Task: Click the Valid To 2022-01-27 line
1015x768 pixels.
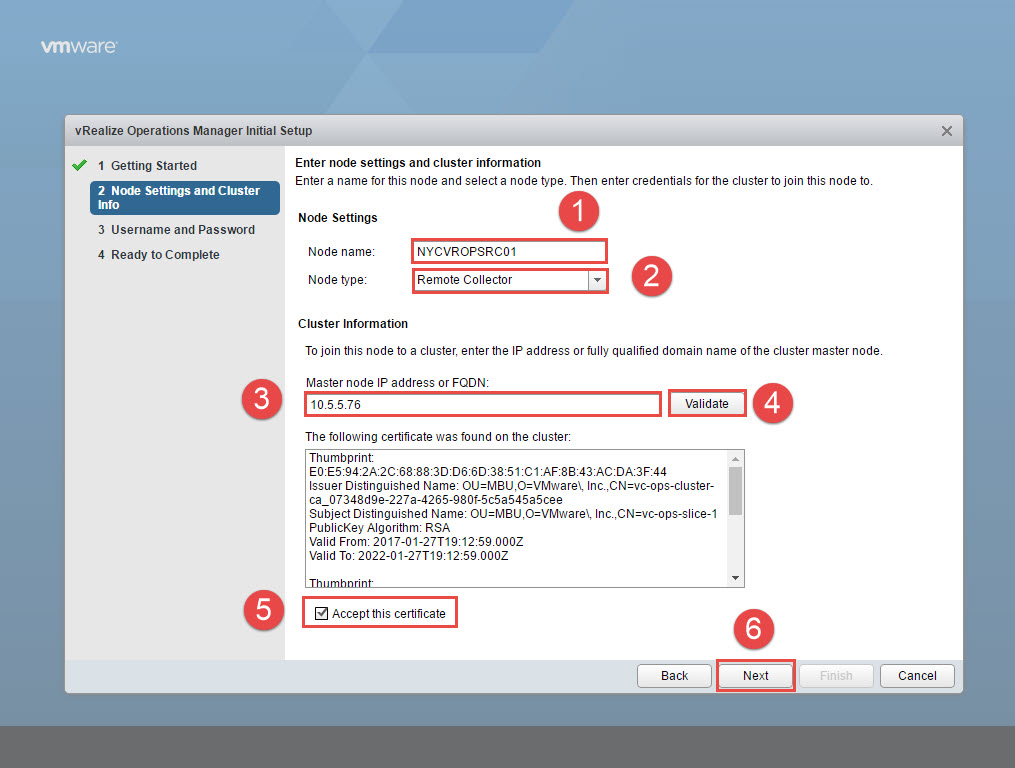Action: point(408,556)
